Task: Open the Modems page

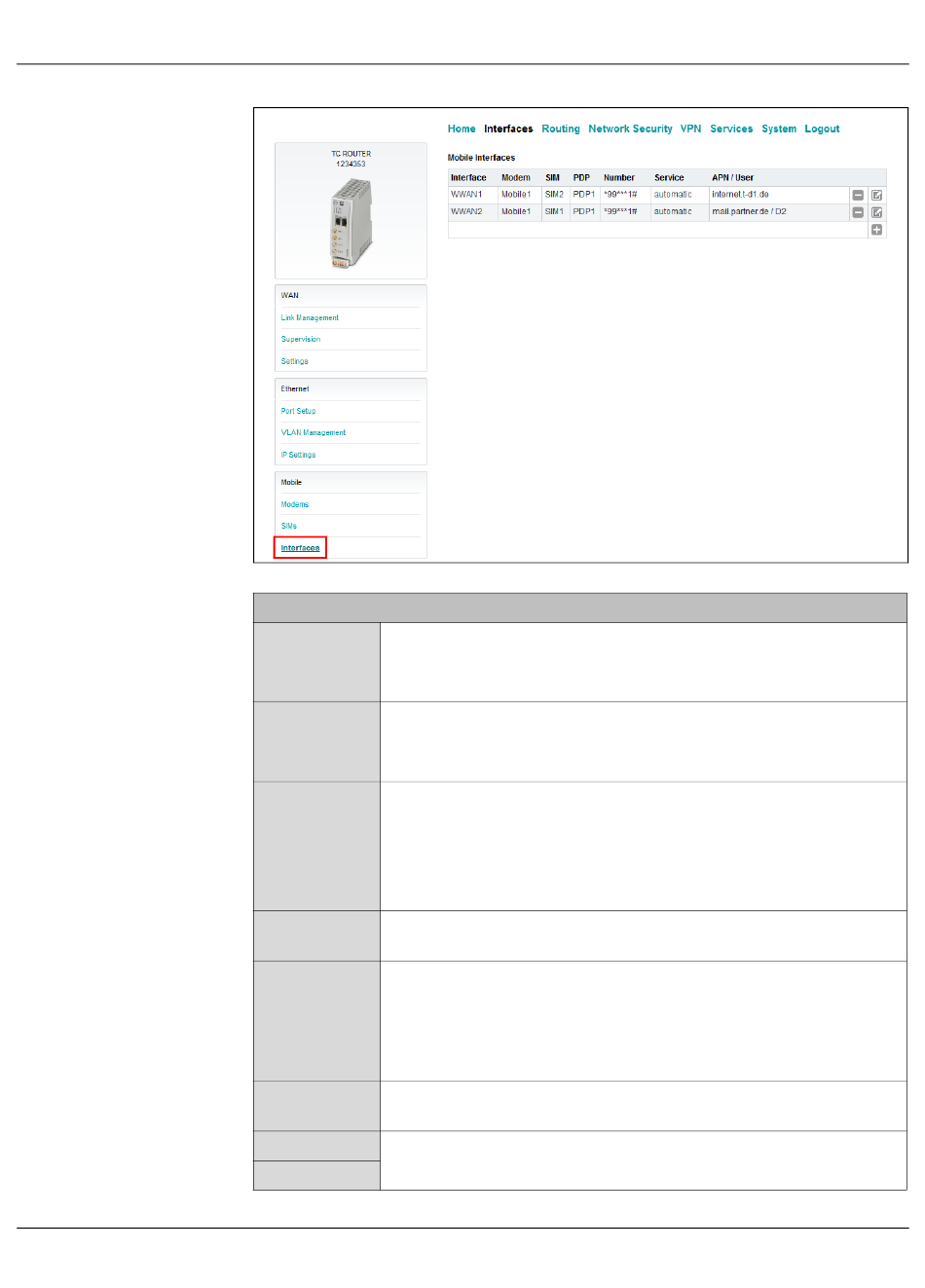Action: [x=294, y=504]
